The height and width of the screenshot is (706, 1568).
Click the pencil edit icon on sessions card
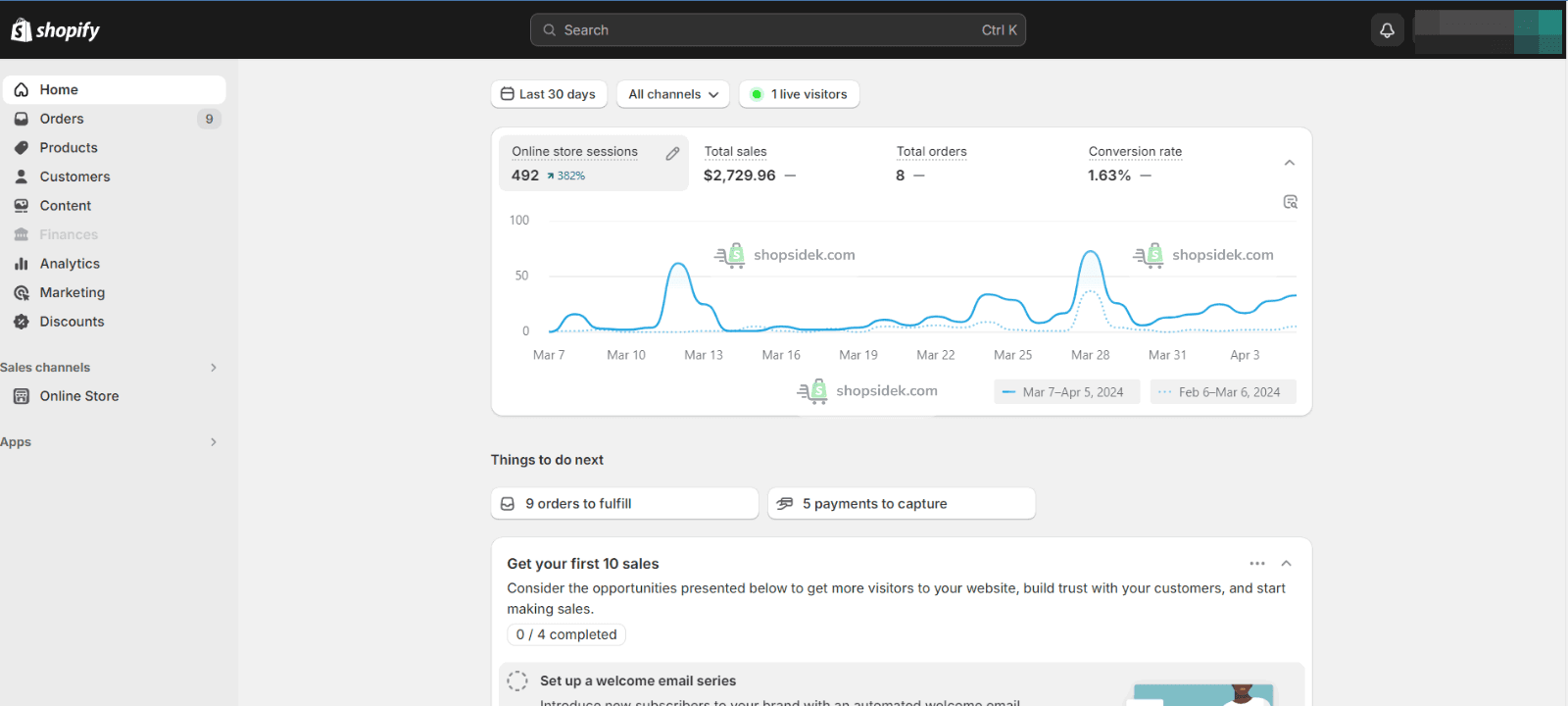[672, 153]
